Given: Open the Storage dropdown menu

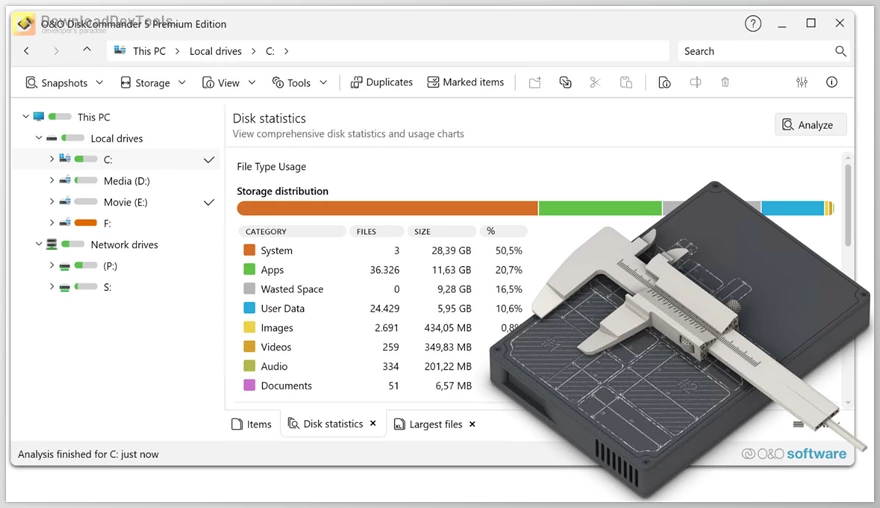Looking at the screenshot, I should [153, 83].
